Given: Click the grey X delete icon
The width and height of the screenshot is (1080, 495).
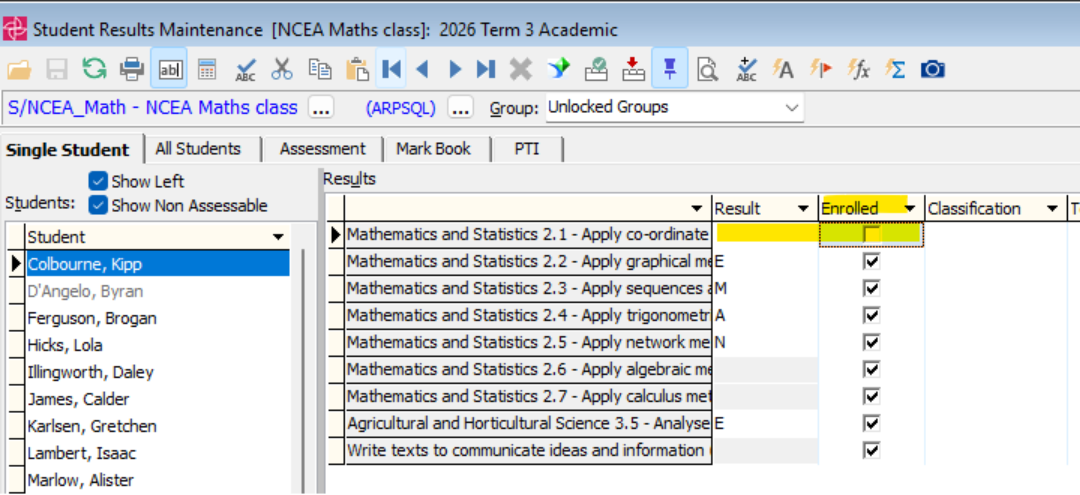Looking at the screenshot, I should [x=521, y=69].
